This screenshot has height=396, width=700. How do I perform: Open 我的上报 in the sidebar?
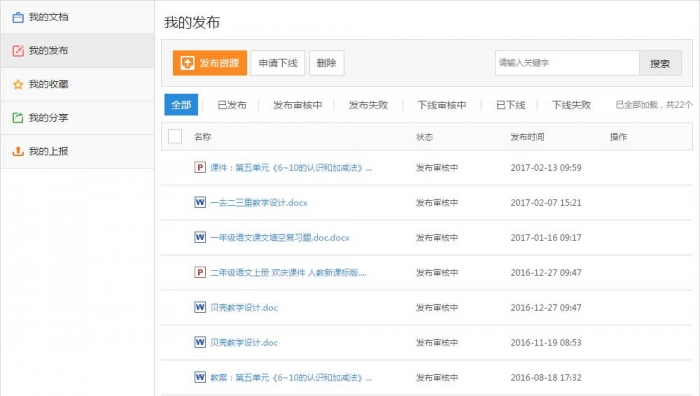click(78, 151)
